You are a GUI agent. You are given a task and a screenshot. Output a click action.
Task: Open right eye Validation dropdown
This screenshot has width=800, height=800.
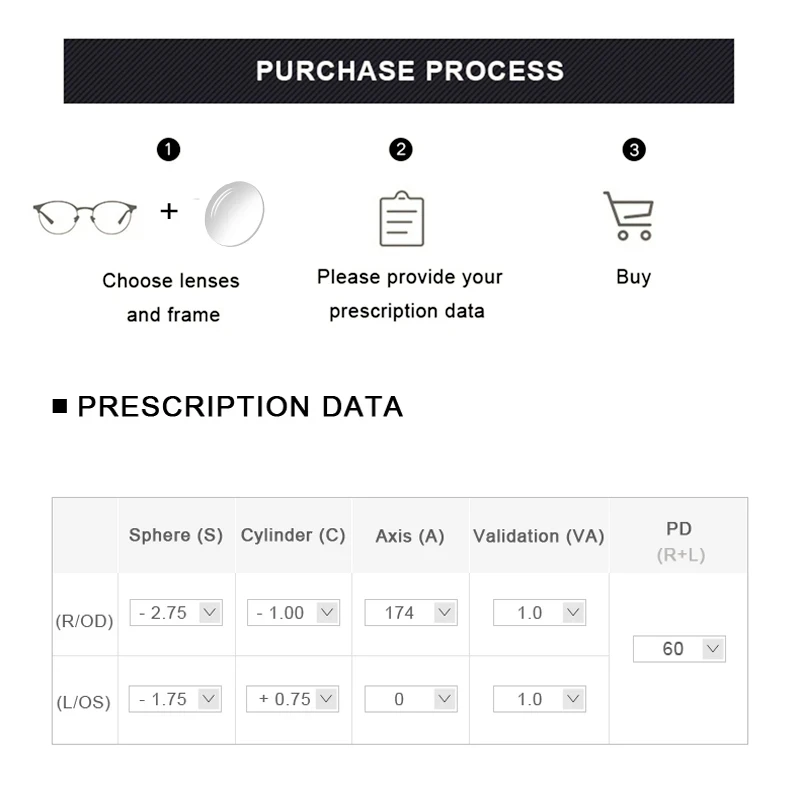pos(539,613)
